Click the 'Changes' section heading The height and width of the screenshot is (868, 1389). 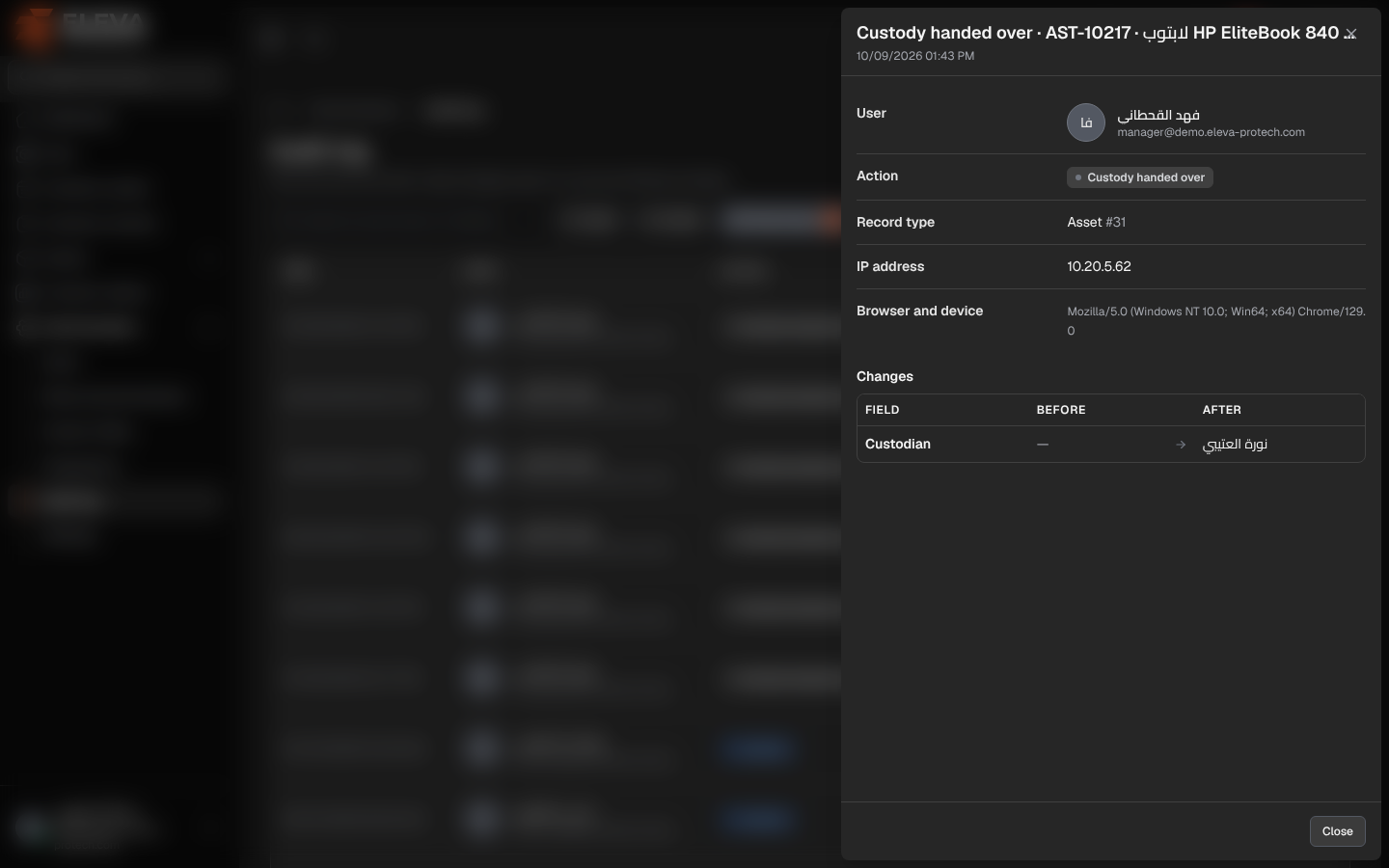coord(885,376)
